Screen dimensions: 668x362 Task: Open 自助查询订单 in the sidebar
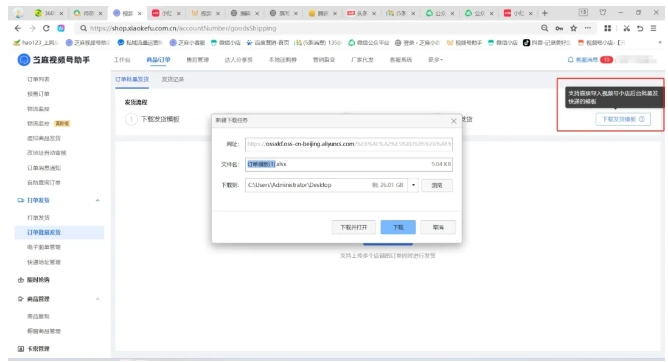click(x=44, y=182)
